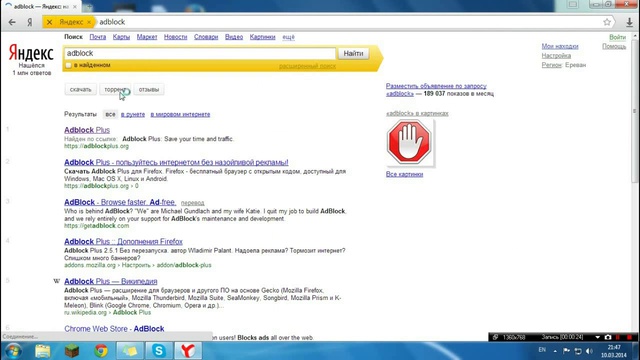The height and width of the screenshot is (360, 640).
Task: Open the sticky notes taskbar icon
Action: [x=130, y=351]
